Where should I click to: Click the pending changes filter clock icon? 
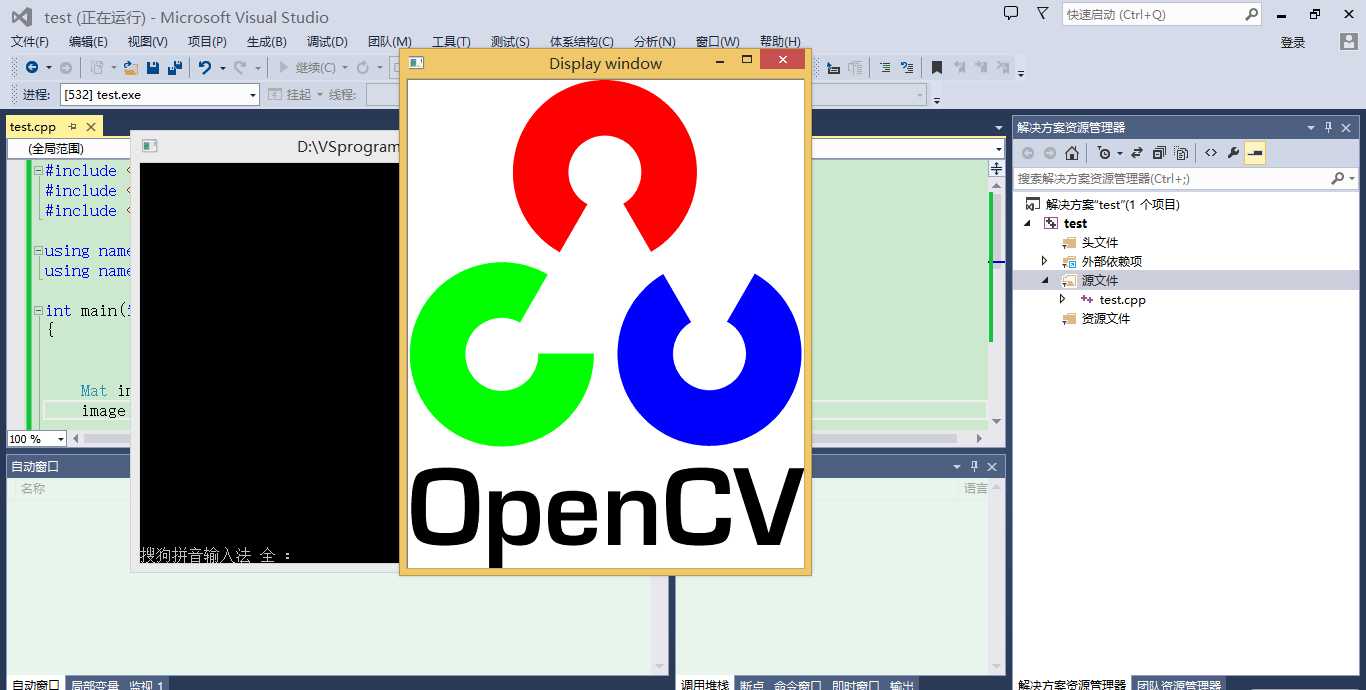tap(1103, 153)
